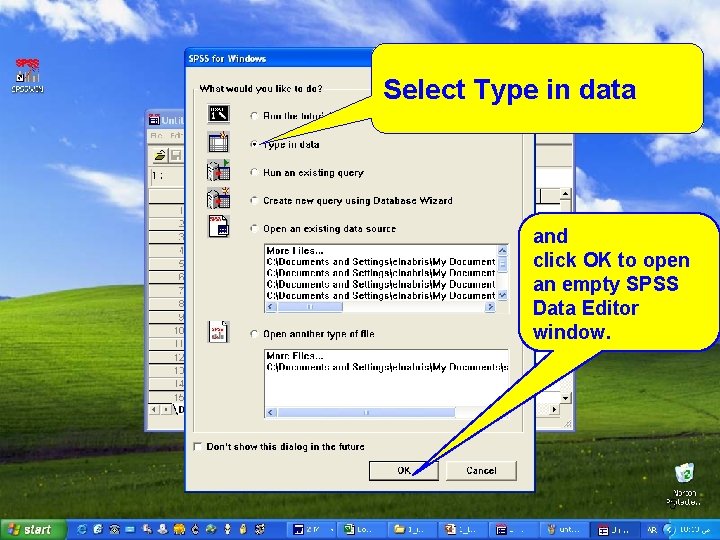This screenshot has width=720, height=540.
Task: Switch to the folder window taskbar button
Action: [410, 530]
